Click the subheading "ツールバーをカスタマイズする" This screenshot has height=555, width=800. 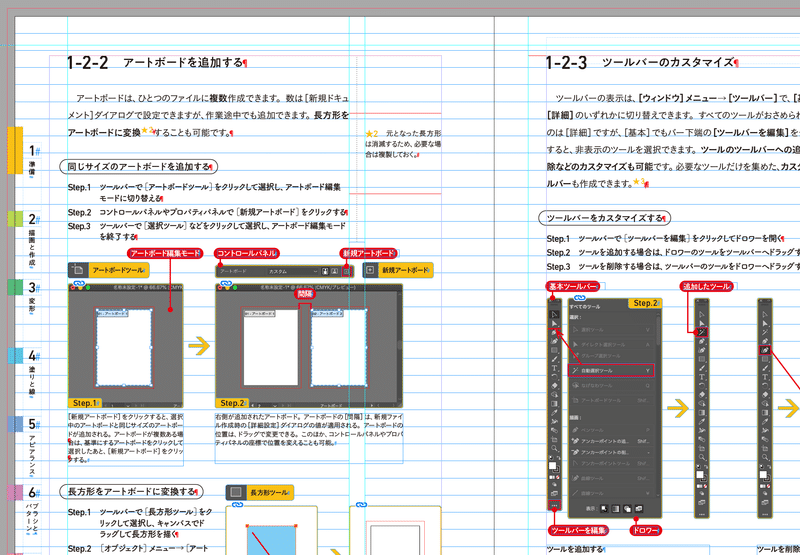(605, 218)
